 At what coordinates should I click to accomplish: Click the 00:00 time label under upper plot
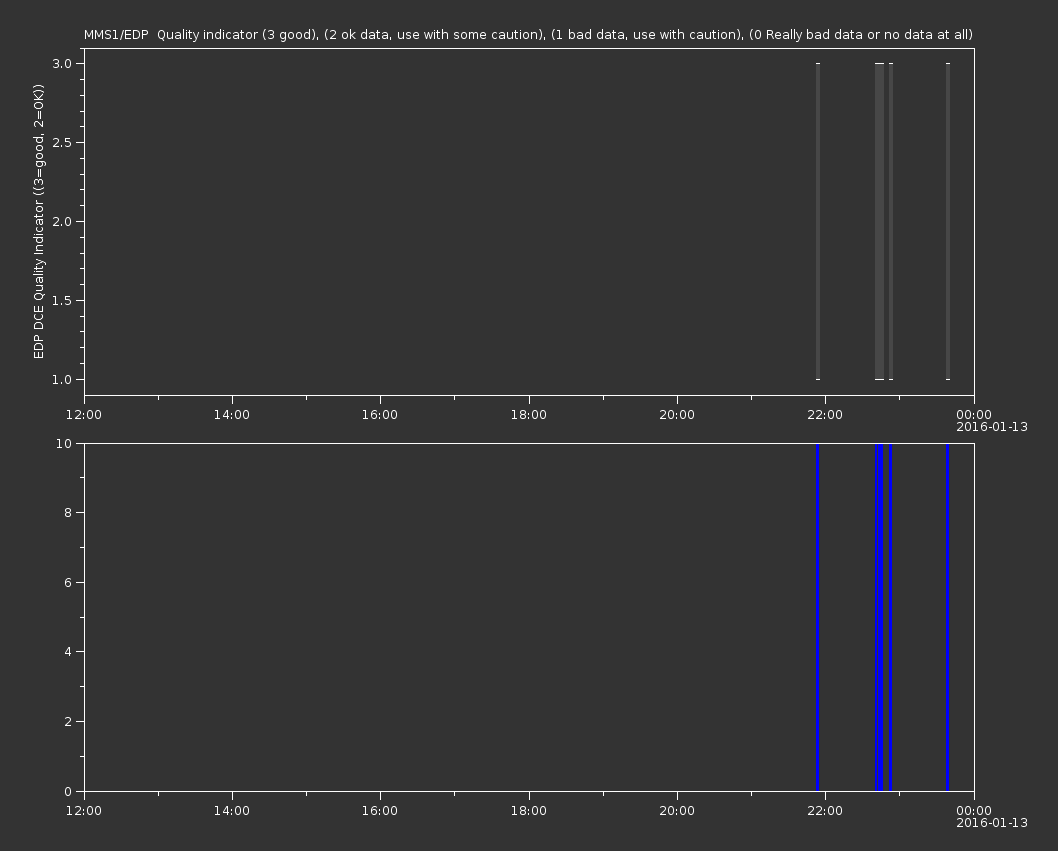(974, 414)
